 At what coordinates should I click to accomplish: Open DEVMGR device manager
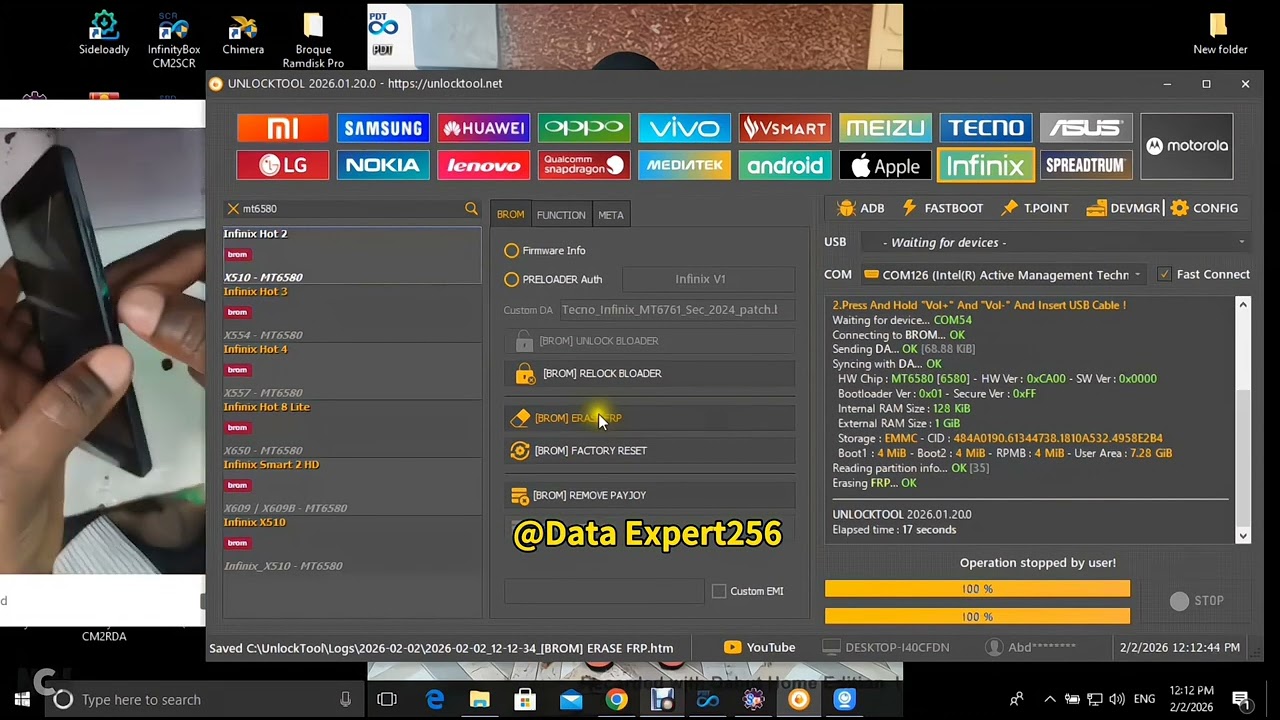(1123, 208)
